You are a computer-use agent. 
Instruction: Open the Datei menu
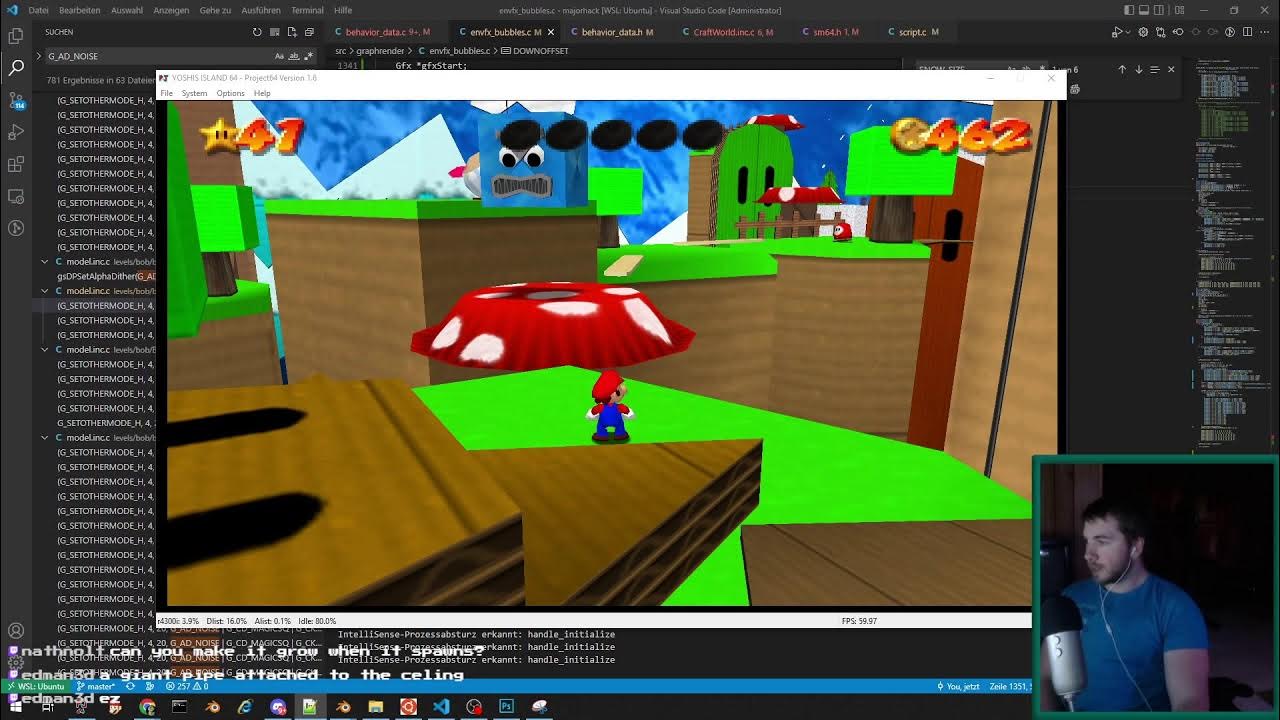coord(38,10)
